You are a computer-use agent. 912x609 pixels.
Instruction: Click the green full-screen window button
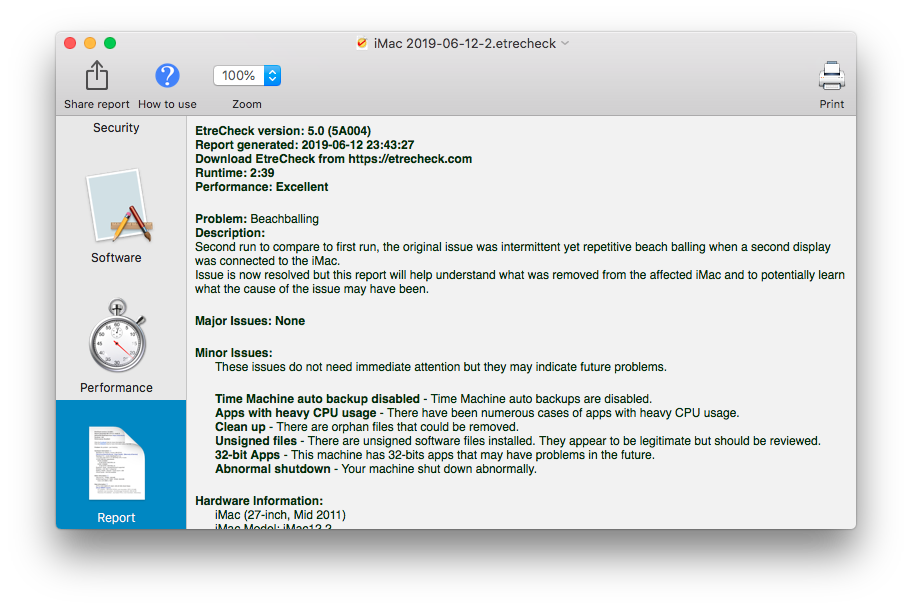point(110,43)
